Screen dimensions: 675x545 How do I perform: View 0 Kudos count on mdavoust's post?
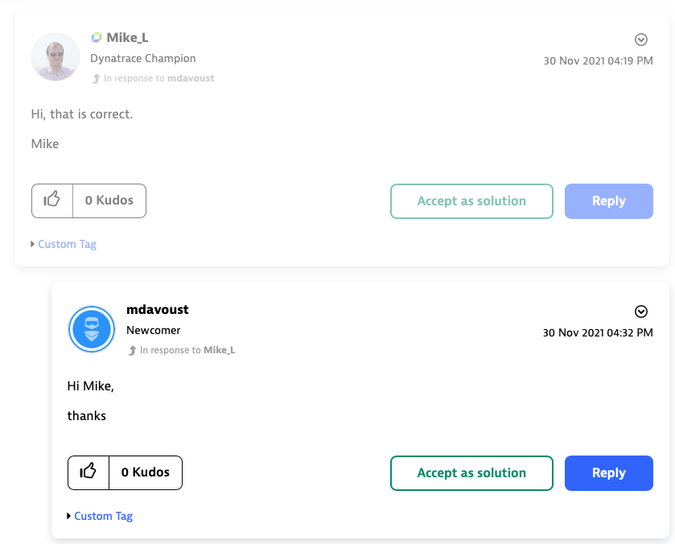tap(145, 473)
